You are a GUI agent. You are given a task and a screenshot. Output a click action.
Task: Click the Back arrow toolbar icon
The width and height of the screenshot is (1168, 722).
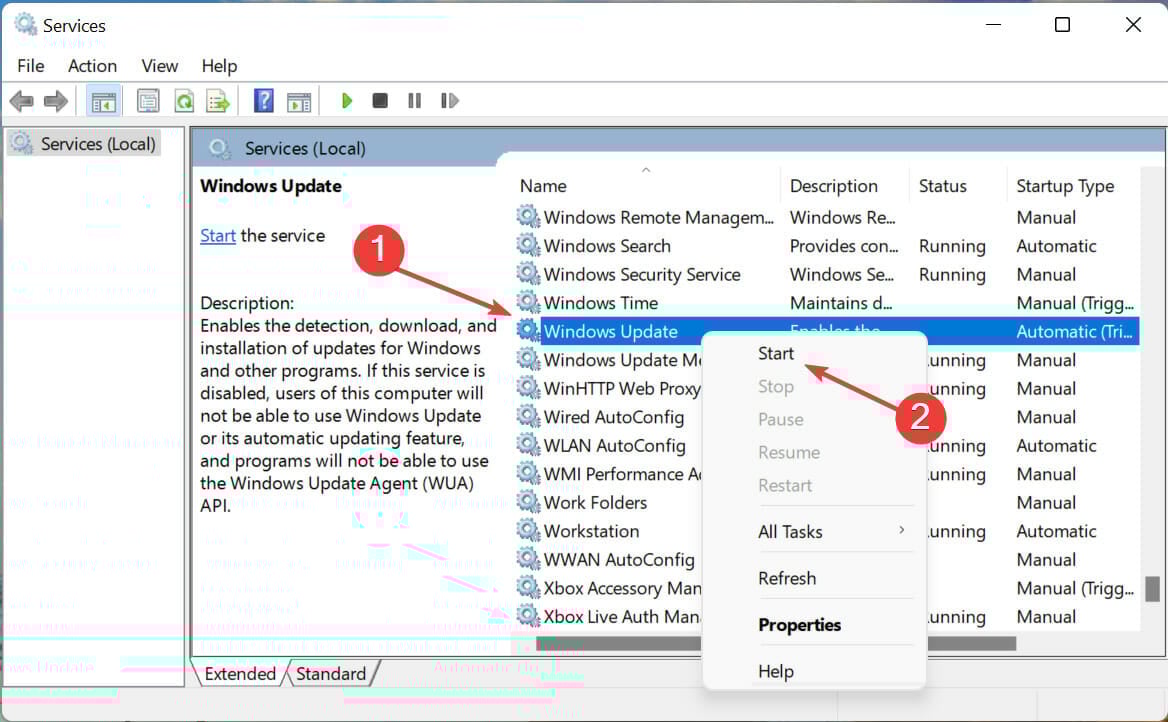pyautogui.click(x=21, y=101)
